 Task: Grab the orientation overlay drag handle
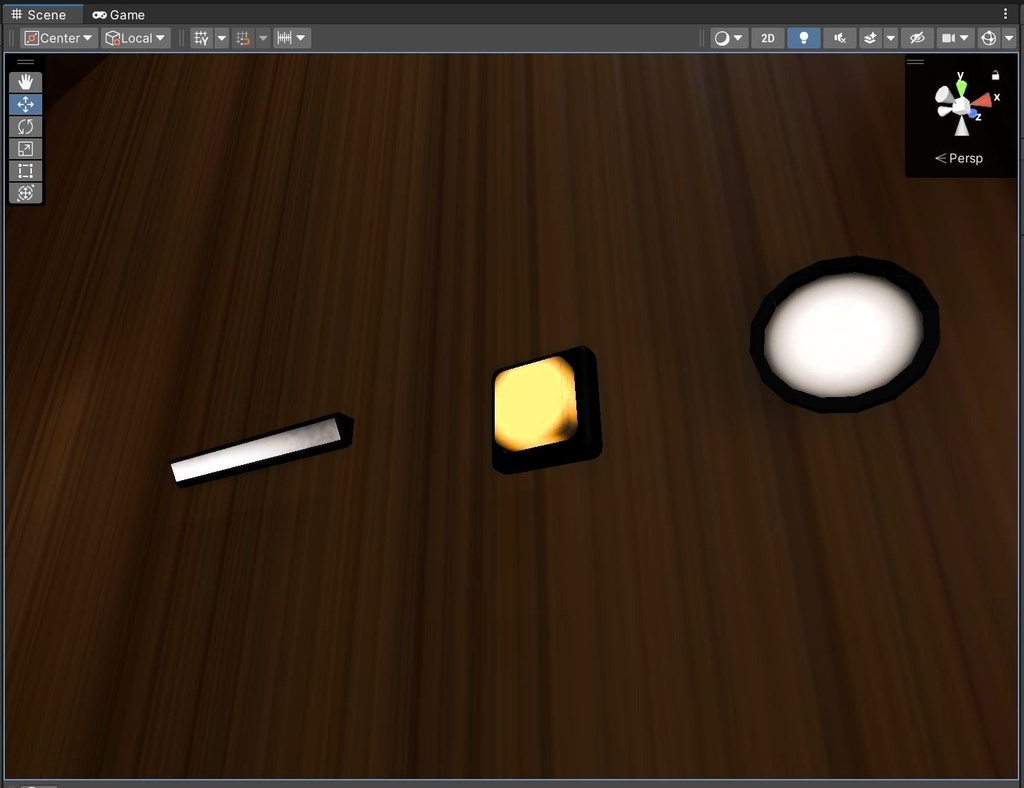click(916, 62)
